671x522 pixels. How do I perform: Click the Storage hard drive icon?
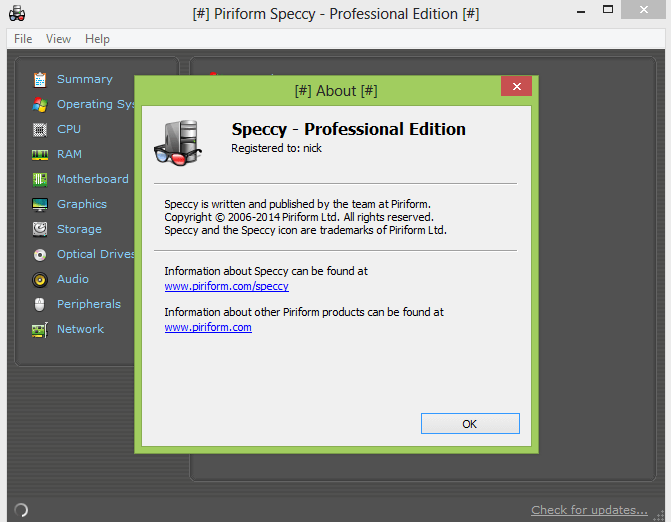[x=40, y=229]
